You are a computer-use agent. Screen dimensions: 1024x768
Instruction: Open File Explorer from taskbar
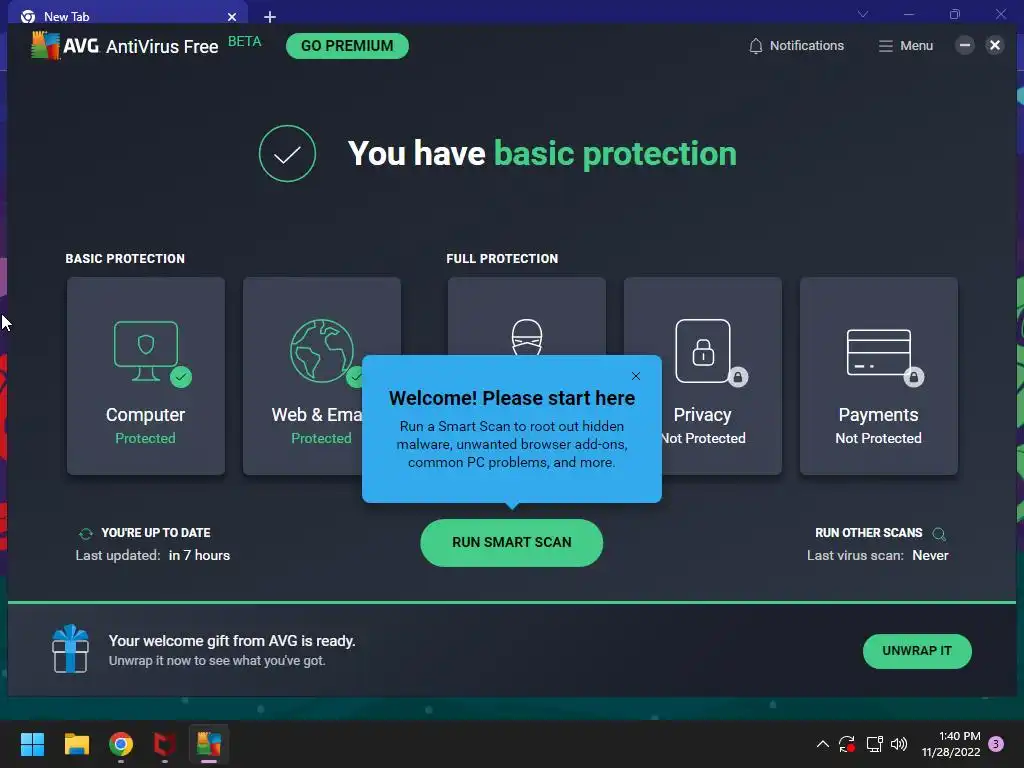(76, 744)
